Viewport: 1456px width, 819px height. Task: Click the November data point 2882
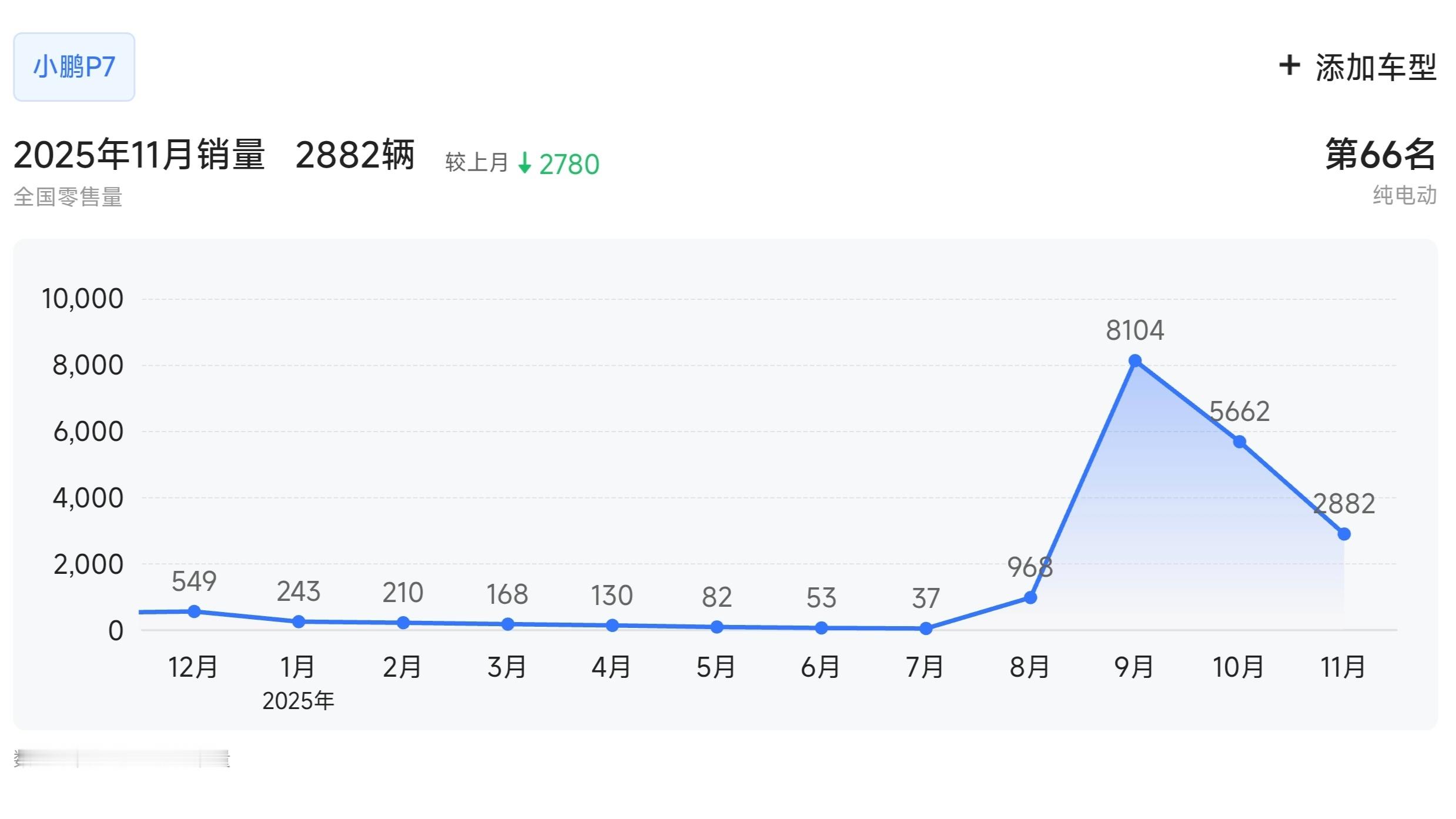pyautogui.click(x=1344, y=534)
